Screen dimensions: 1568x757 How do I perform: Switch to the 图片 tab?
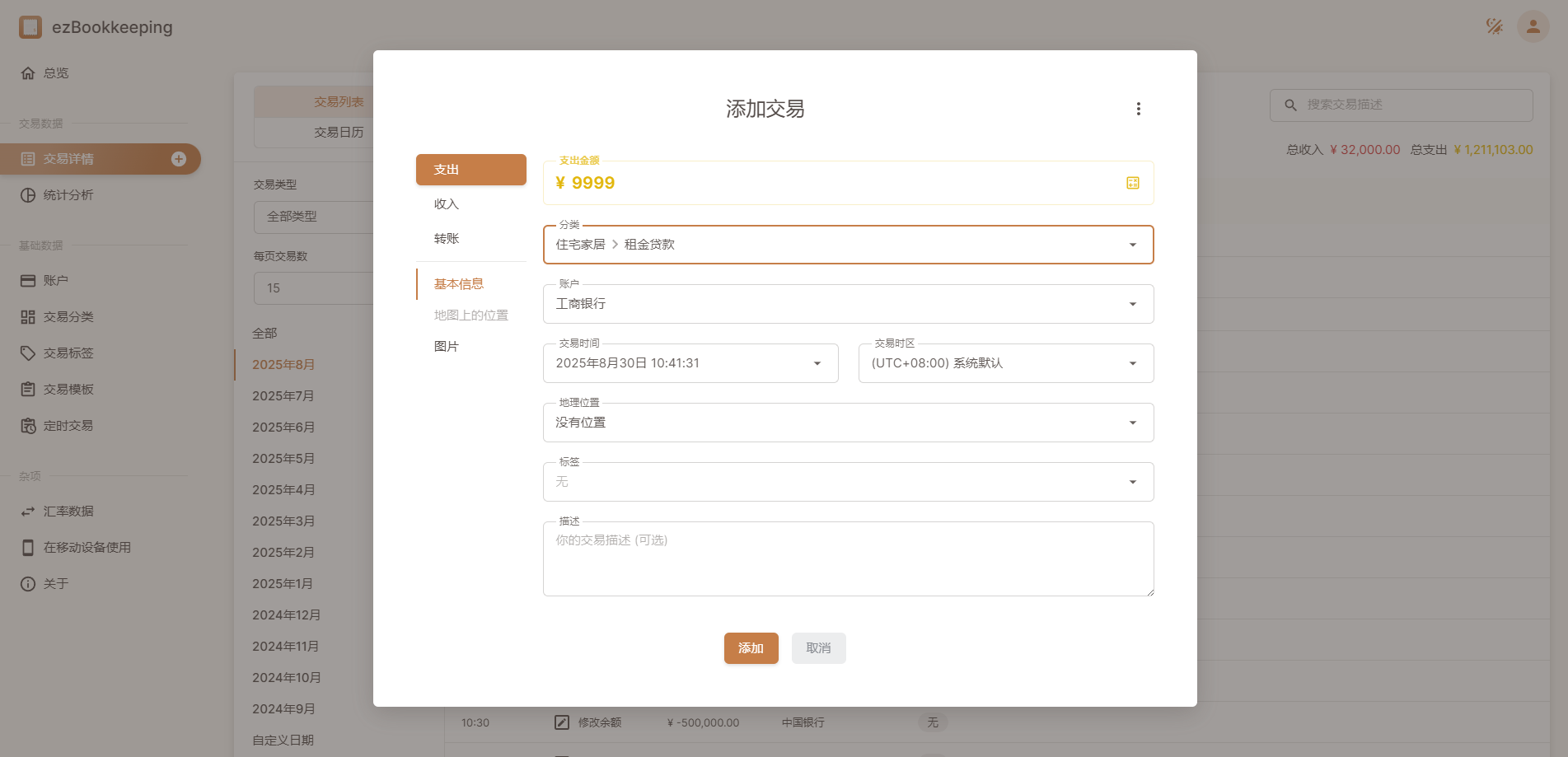(447, 347)
